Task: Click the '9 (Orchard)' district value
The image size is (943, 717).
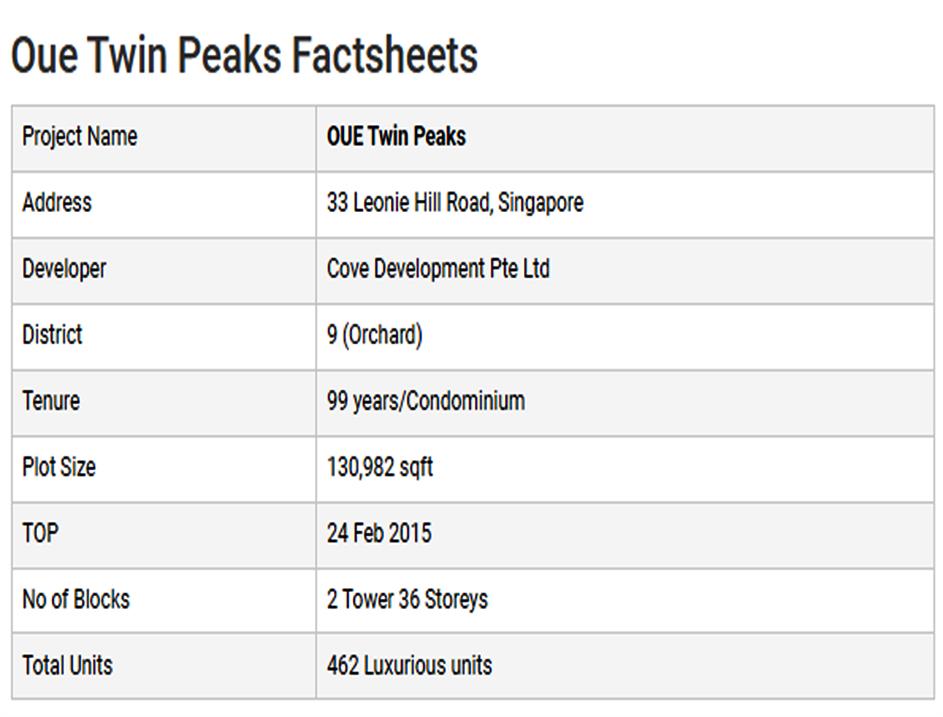Action: pos(374,335)
